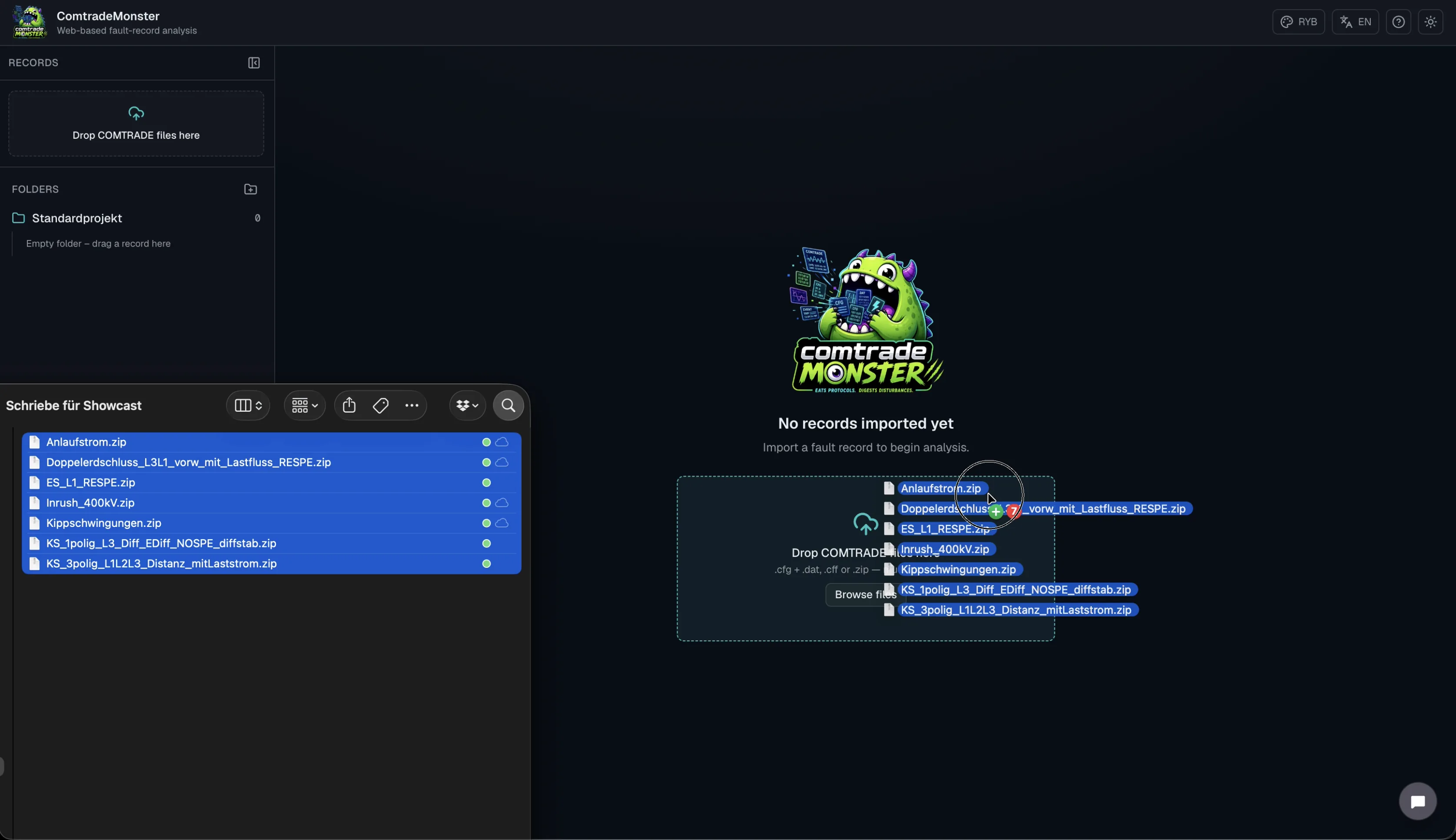
Task: Open the EN language switcher
Action: pos(1355,22)
